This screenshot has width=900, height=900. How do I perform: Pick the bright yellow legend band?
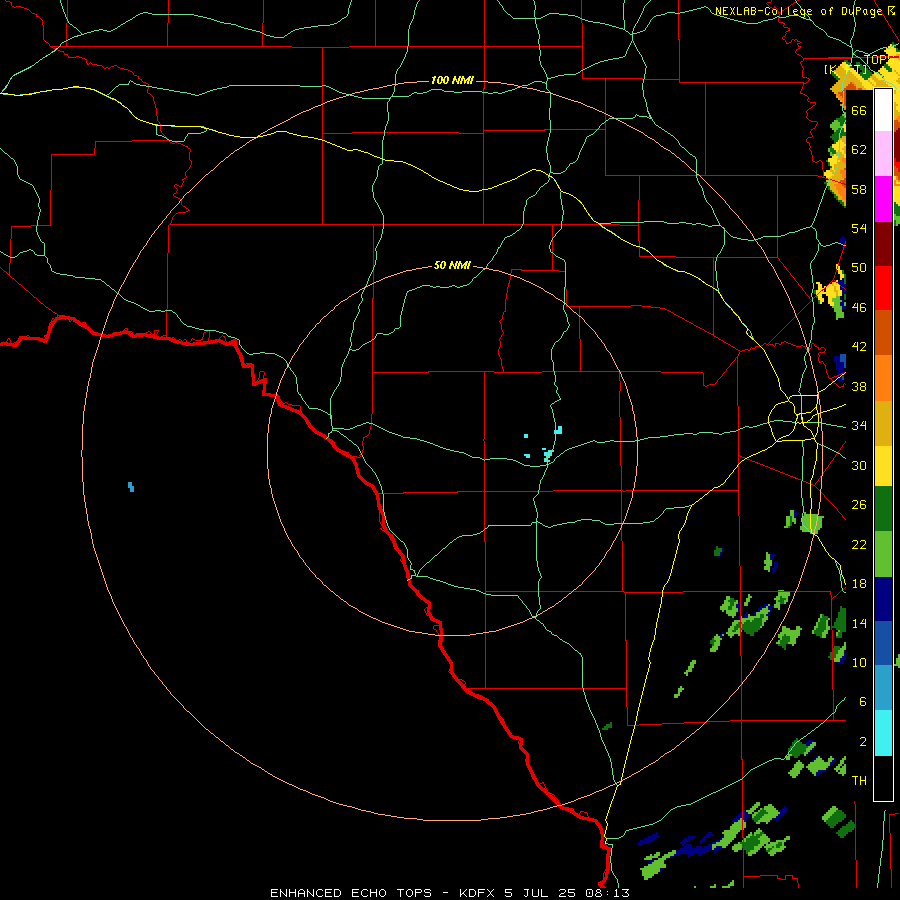(x=883, y=466)
